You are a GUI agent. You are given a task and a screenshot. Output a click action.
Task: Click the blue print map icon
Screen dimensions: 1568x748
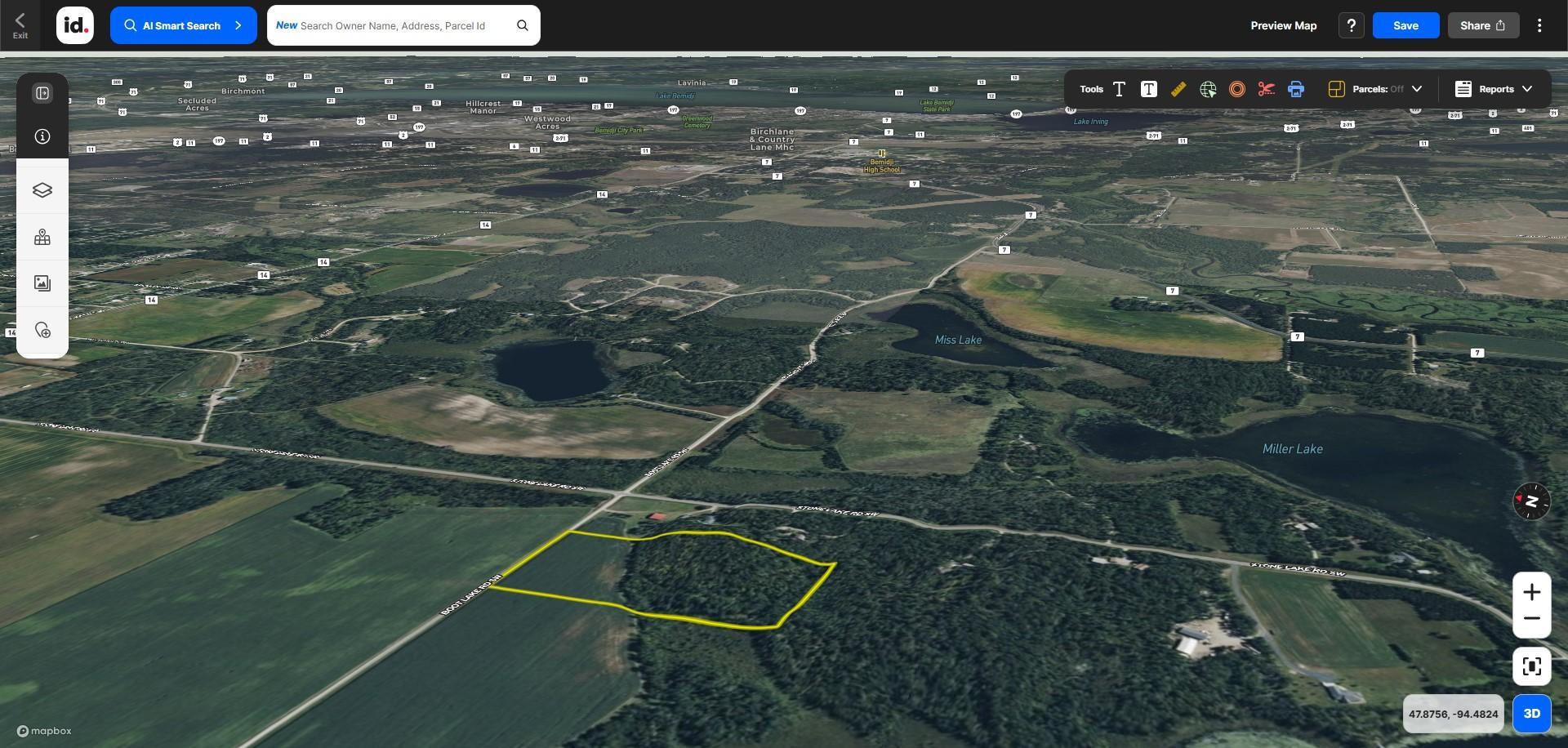coord(1295,89)
